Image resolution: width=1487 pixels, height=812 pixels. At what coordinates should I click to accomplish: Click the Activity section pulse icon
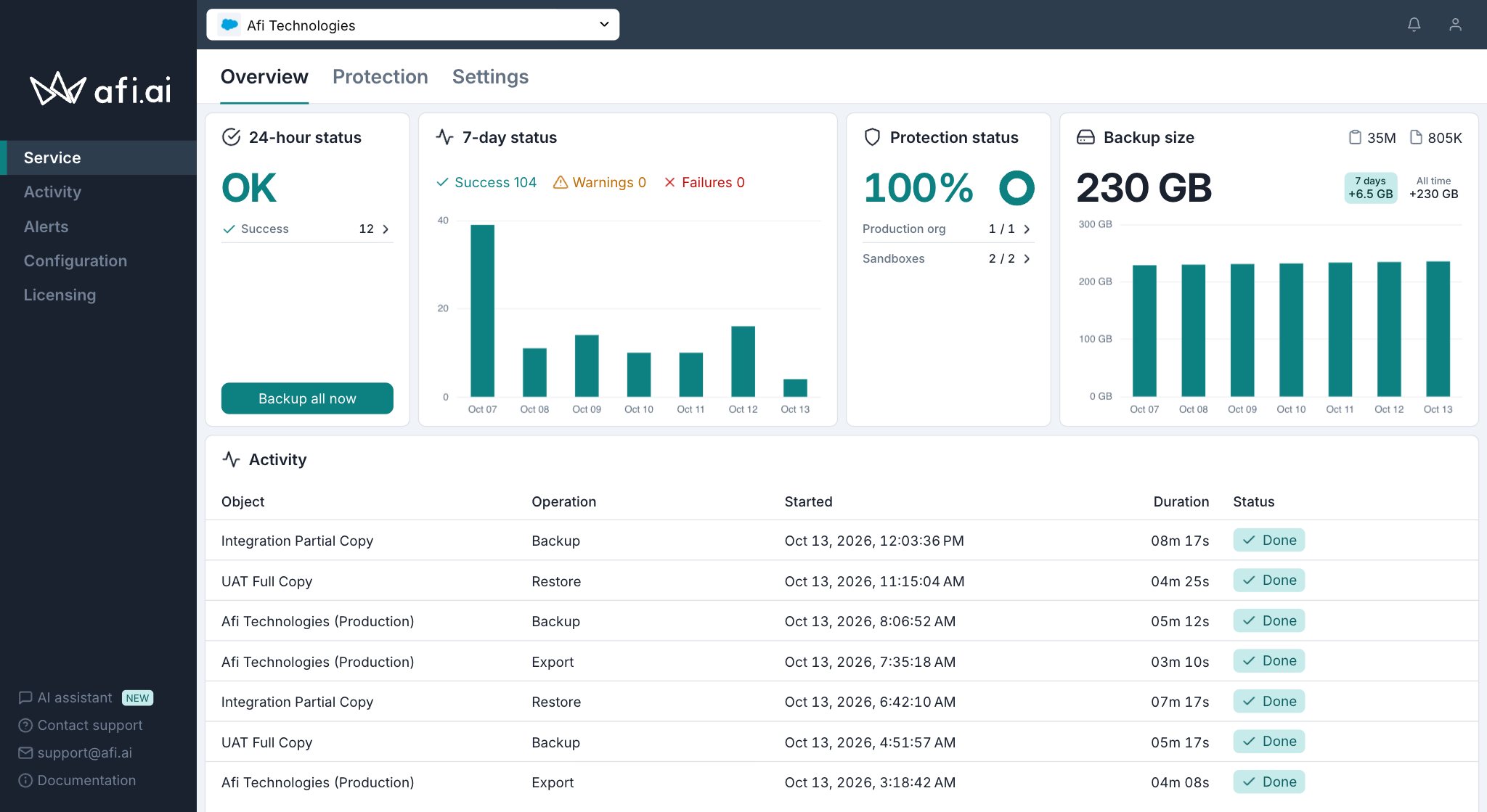231,459
